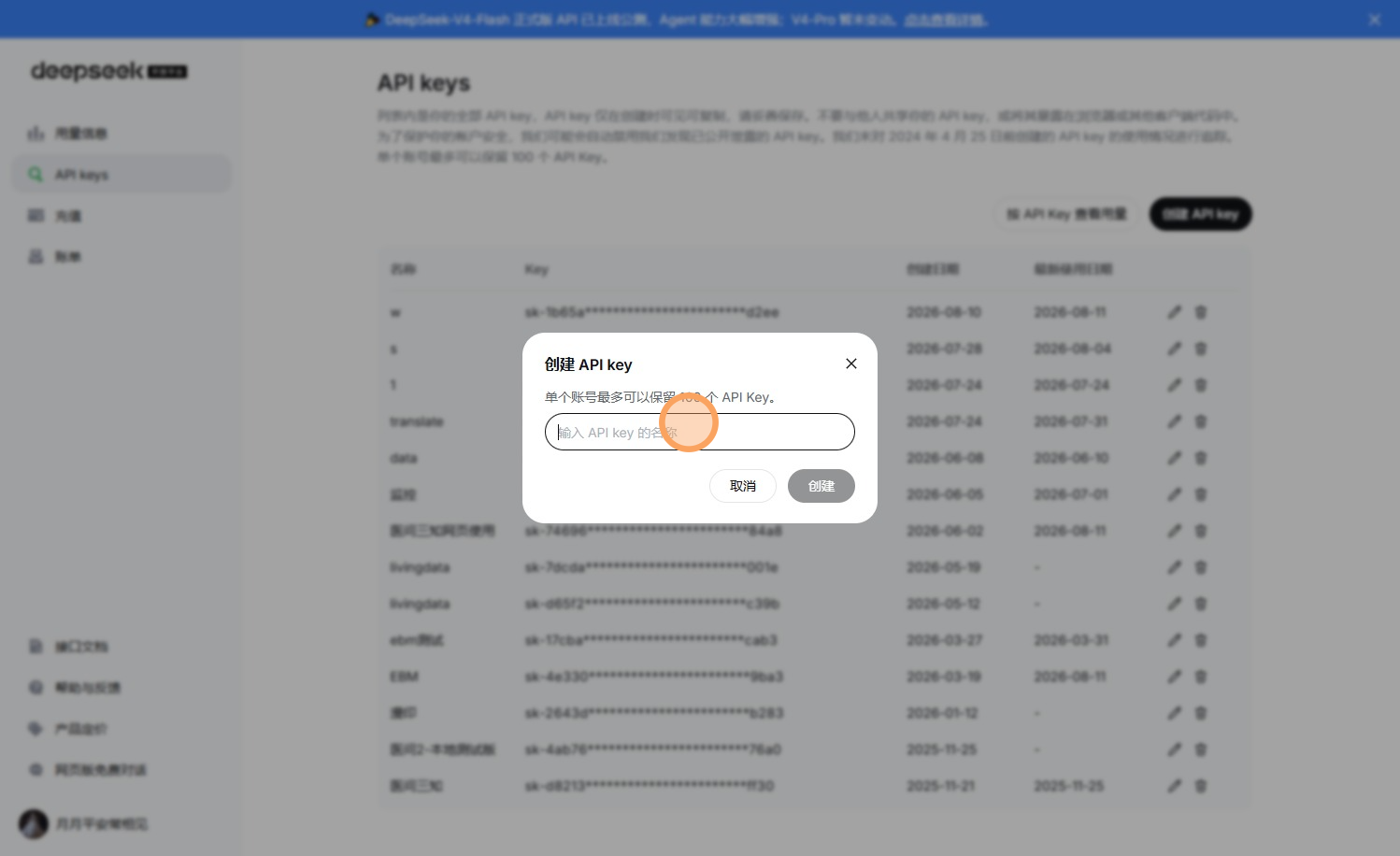Viewport: 1400px width, 856px height.
Task: Open 接口文档 from the sidebar
Action: [121, 647]
